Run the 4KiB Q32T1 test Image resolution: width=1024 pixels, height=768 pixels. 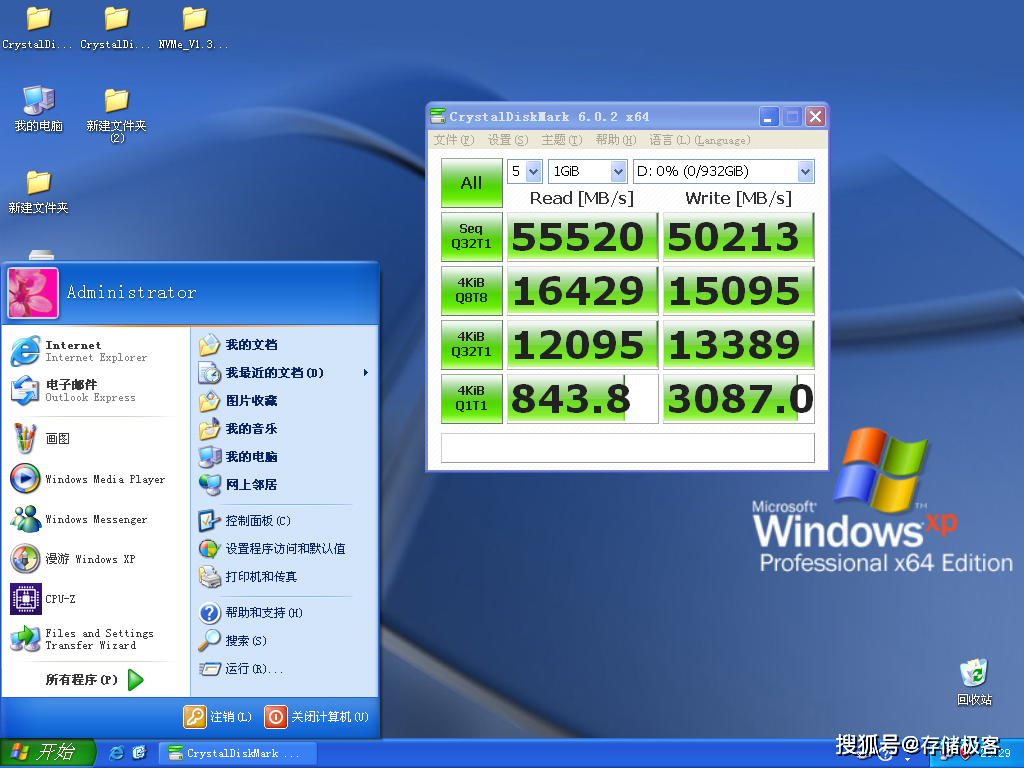472,344
